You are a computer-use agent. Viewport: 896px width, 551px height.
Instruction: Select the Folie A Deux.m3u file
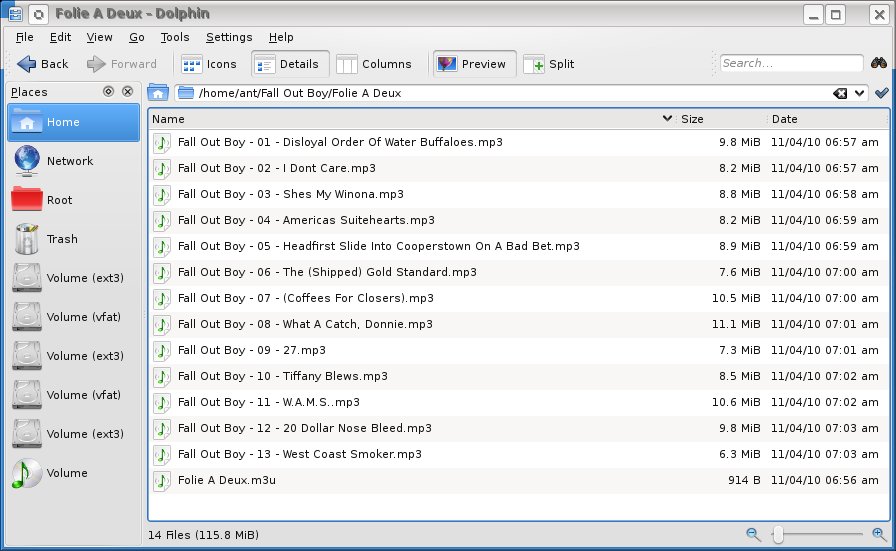click(226, 480)
